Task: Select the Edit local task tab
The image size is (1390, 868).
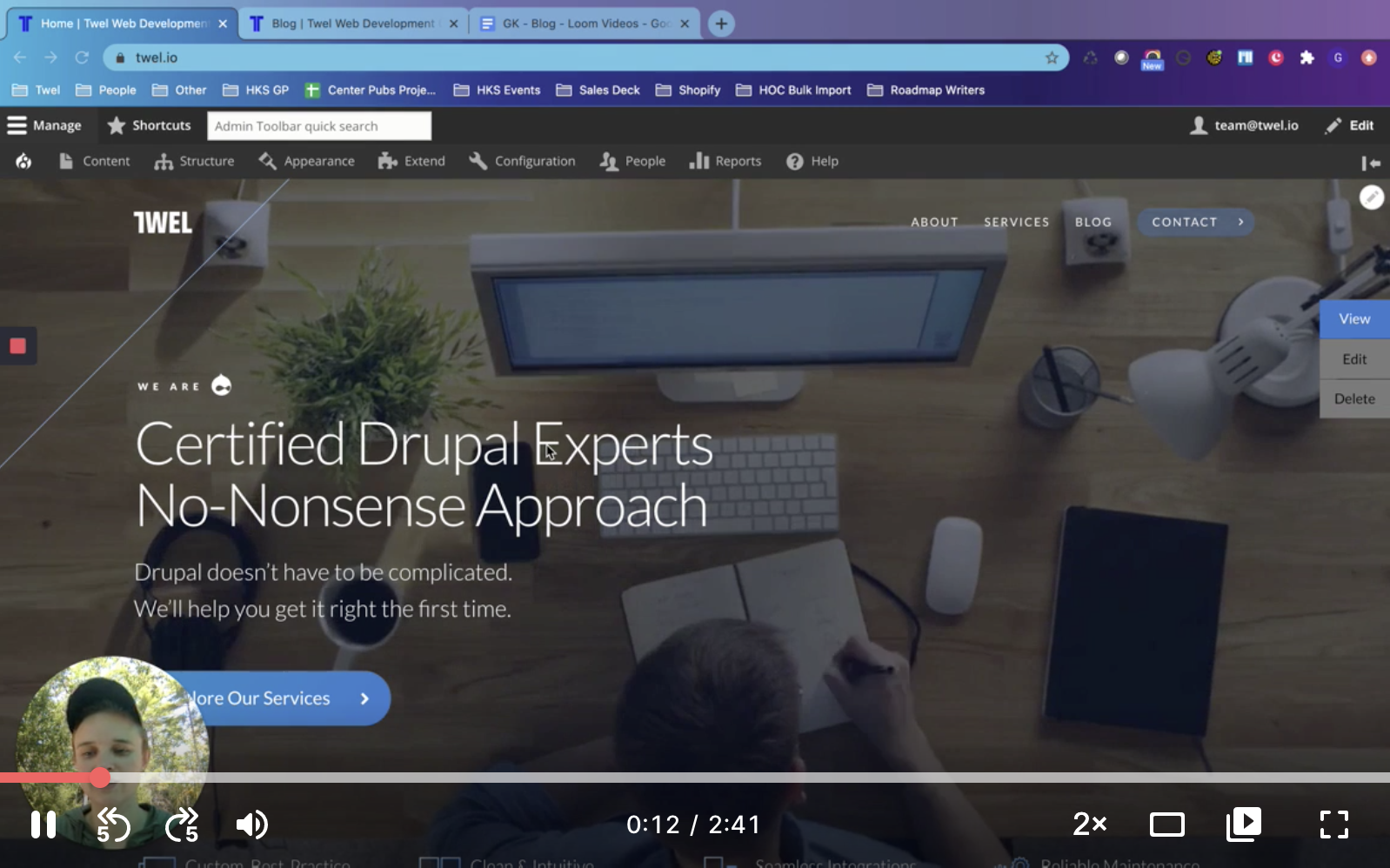Action: click(x=1354, y=359)
